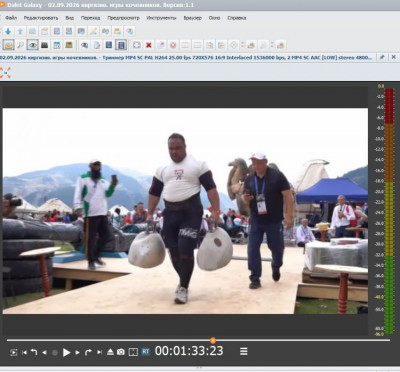The image size is (400, 372).
Task: Close the title info panel
Action: (394, 57)
